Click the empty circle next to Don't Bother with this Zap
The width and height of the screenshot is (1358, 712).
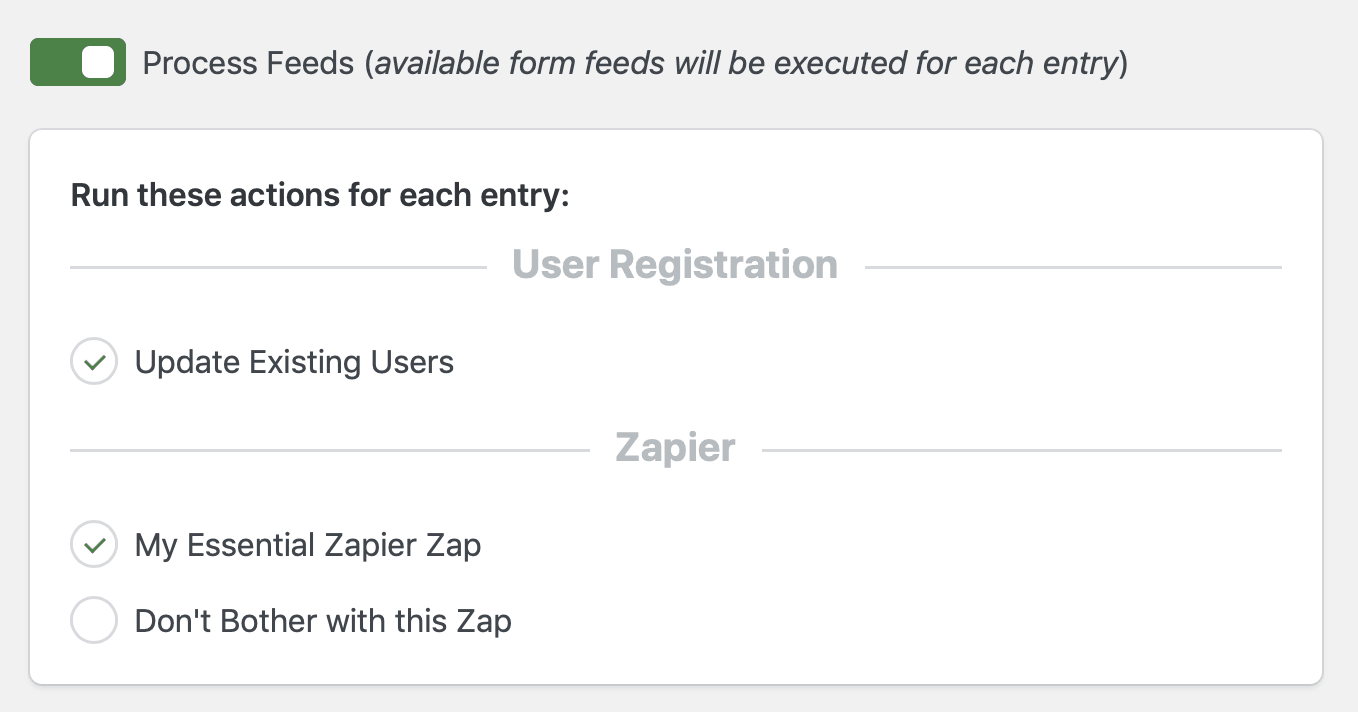(x=93, y=620)
